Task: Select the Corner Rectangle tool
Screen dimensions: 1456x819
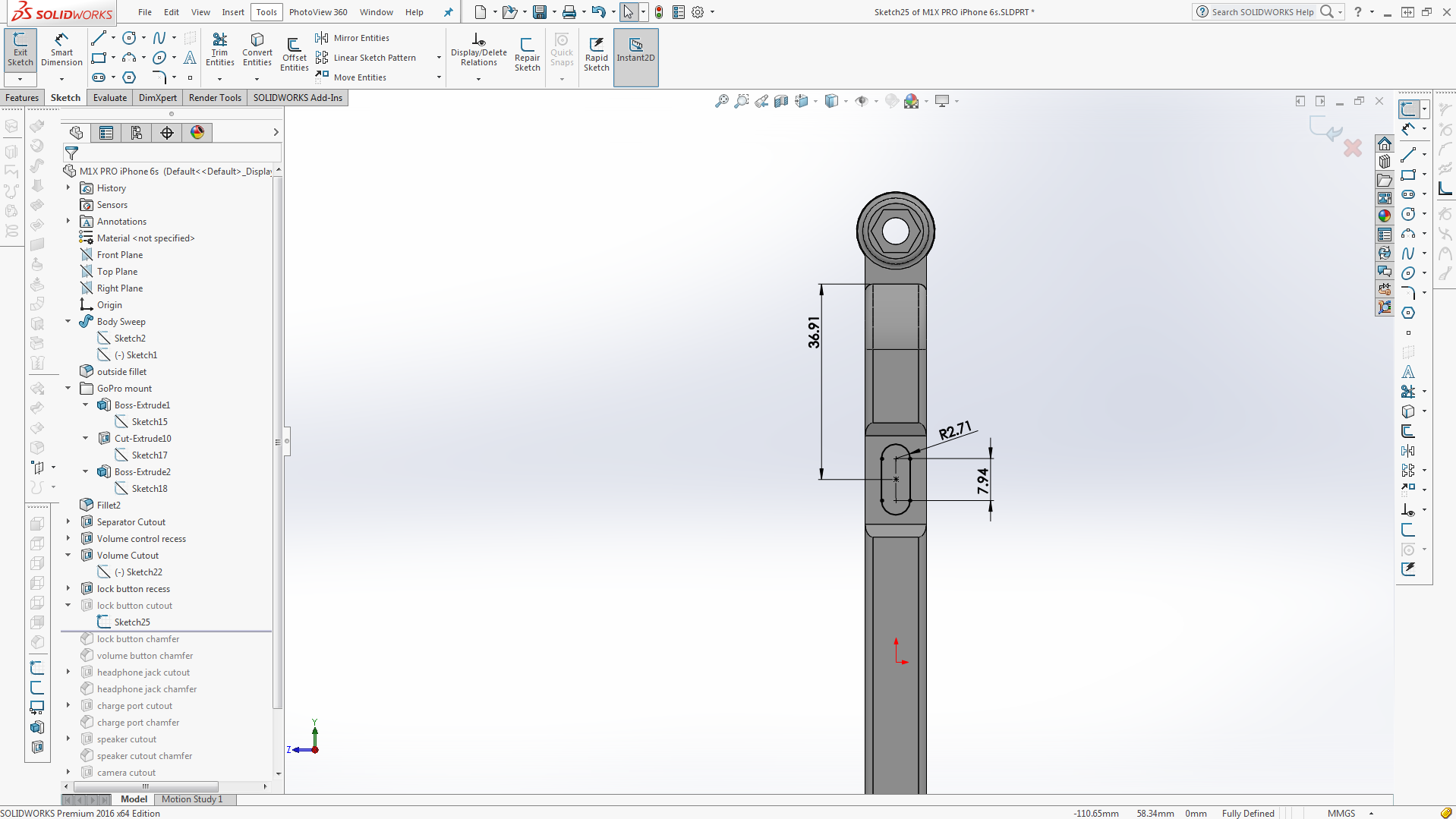Action: tap(99, 58)
